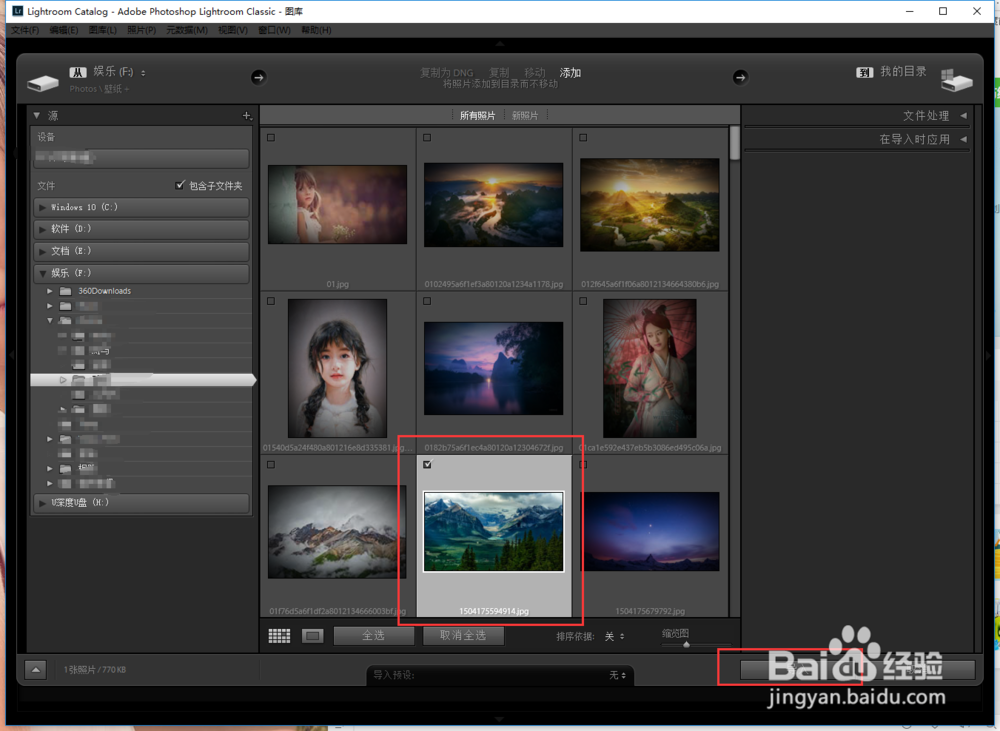Image resolution: width=1000 pixels, height=731 pixels.
Task: Check the checkbox of 0182b75a6f1ec4a80120a12304672f.jpg
Action: tap(427, 301)
